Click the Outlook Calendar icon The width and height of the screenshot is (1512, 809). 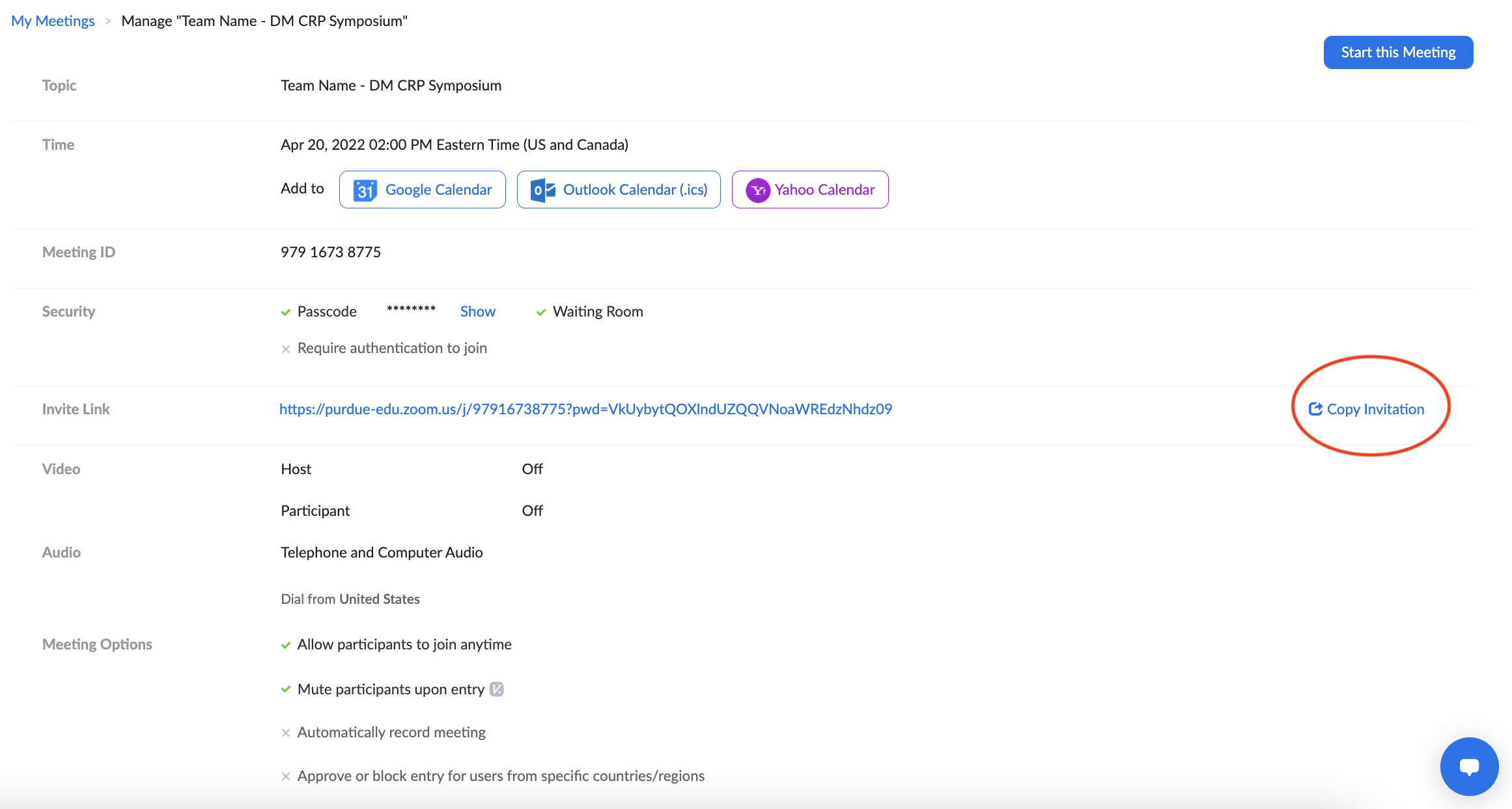coord(543,190)
